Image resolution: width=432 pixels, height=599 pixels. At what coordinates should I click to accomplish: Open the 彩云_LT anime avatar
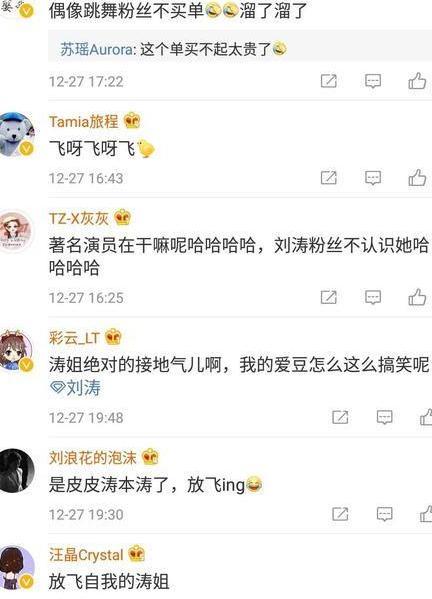pos(16,351)
